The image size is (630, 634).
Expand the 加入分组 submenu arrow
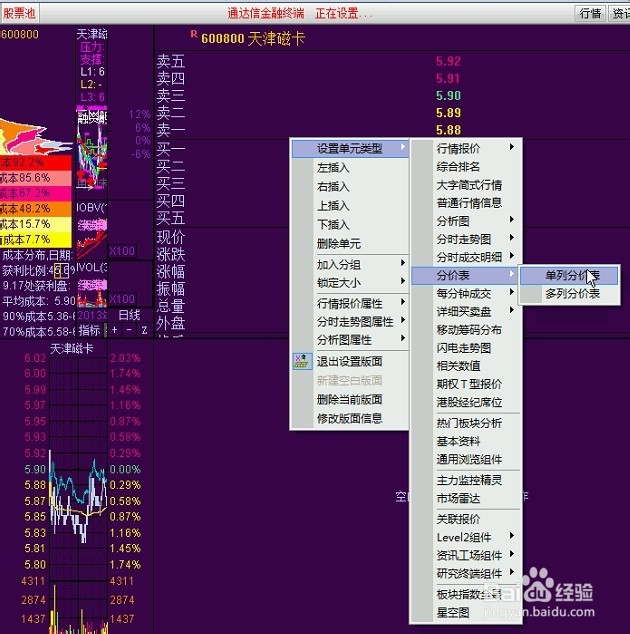tap(403, 263)
